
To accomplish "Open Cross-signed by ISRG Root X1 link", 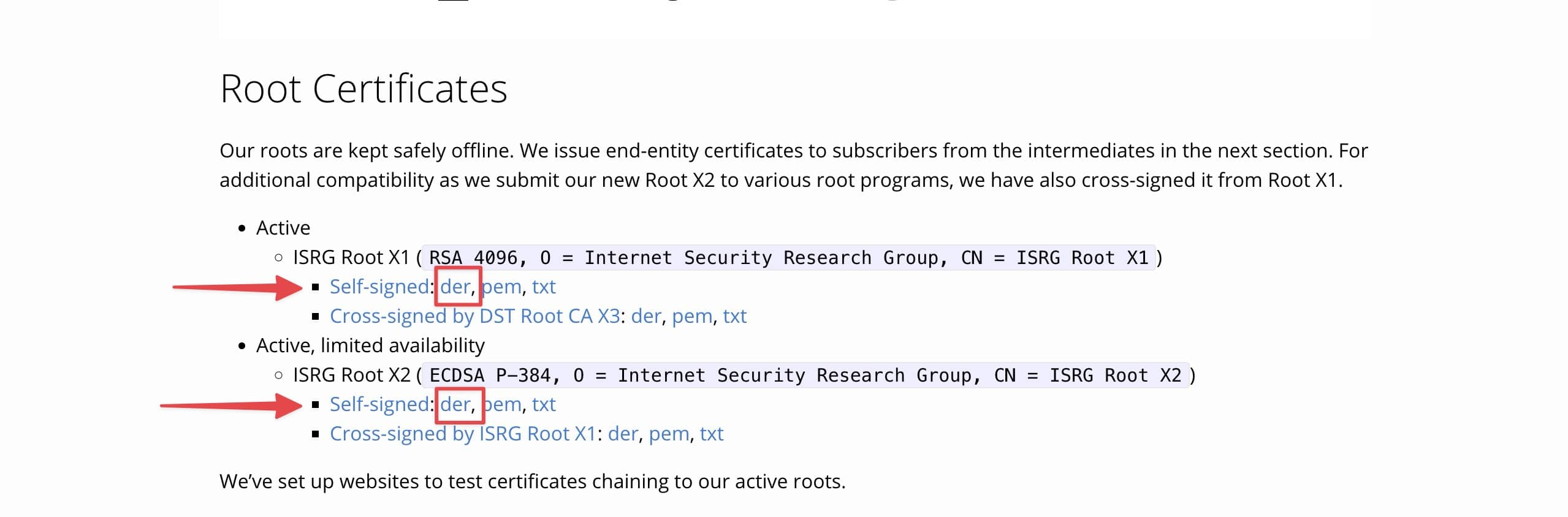I will (x=463, y=434).
